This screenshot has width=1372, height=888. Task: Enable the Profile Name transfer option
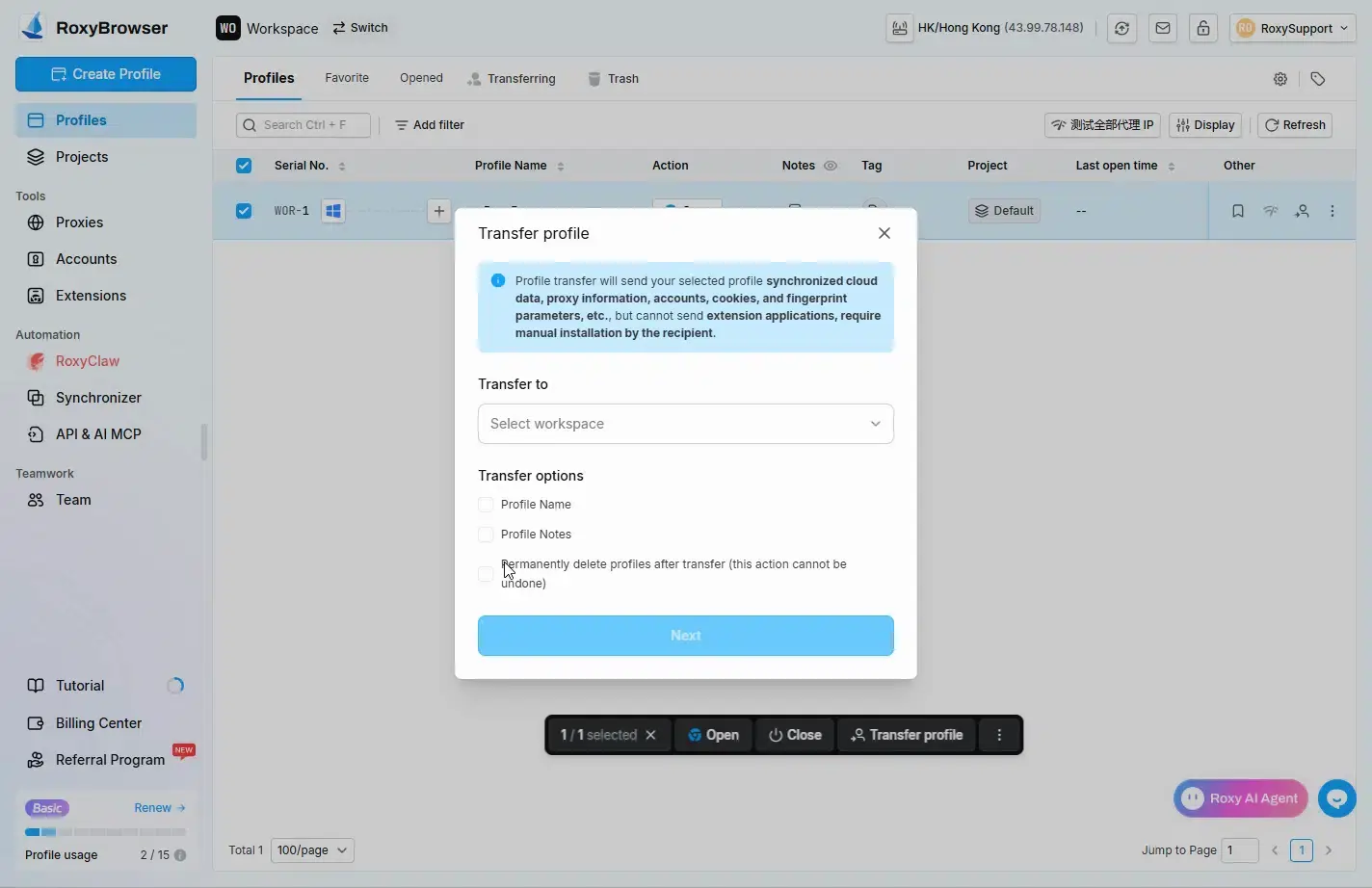pos(486,505)
